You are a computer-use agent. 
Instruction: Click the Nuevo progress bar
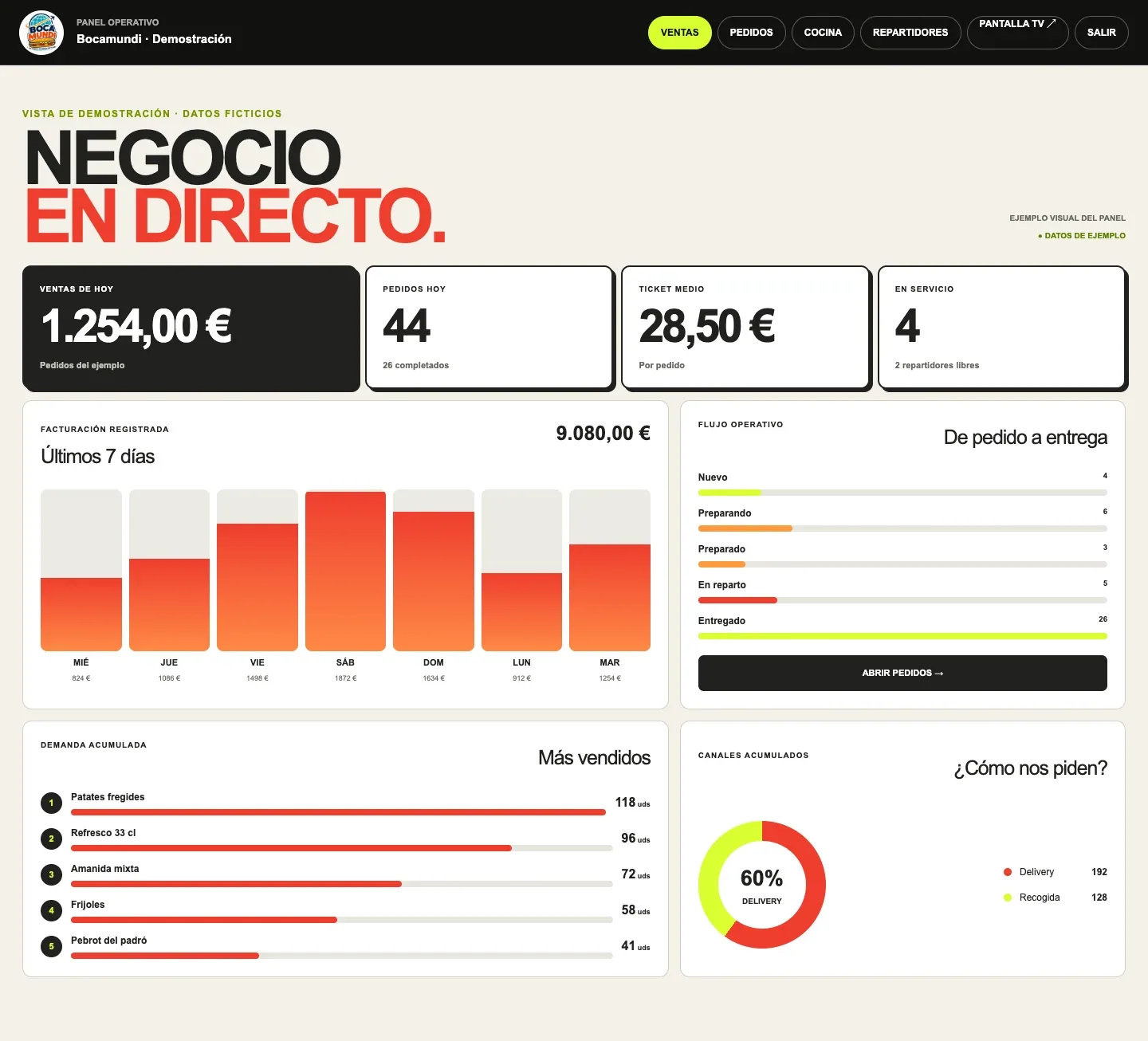(x=902, y=493)
